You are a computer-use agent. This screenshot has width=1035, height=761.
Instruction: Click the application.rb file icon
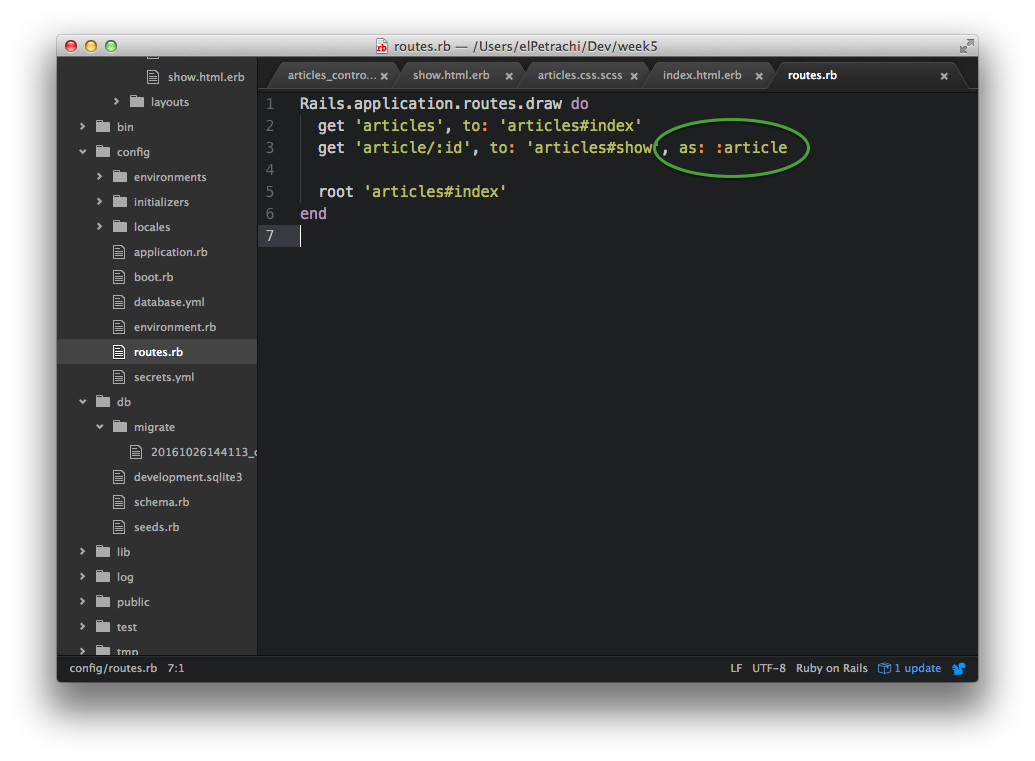[119, 251]
